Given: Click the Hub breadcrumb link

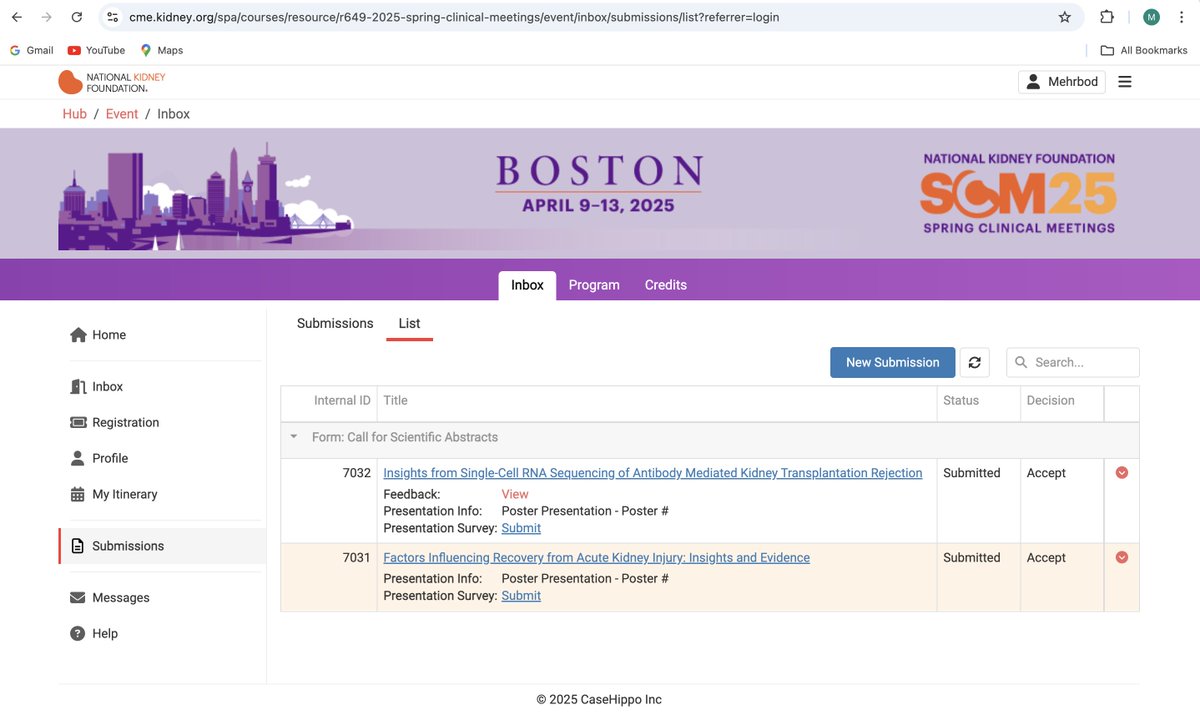Looking at the screenshot, I should tap(75, 114).
